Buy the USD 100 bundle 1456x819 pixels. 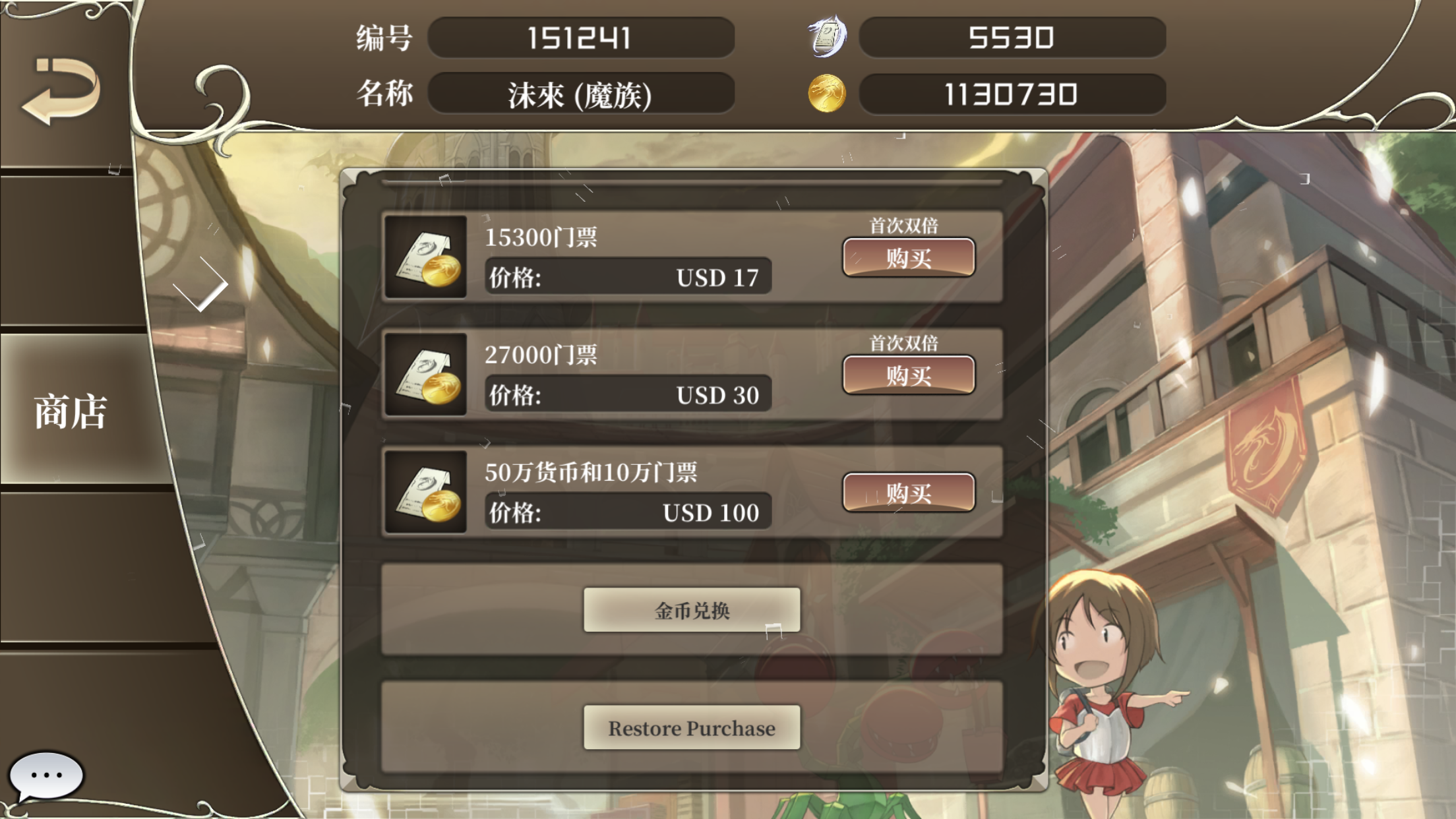pos(909,492)
